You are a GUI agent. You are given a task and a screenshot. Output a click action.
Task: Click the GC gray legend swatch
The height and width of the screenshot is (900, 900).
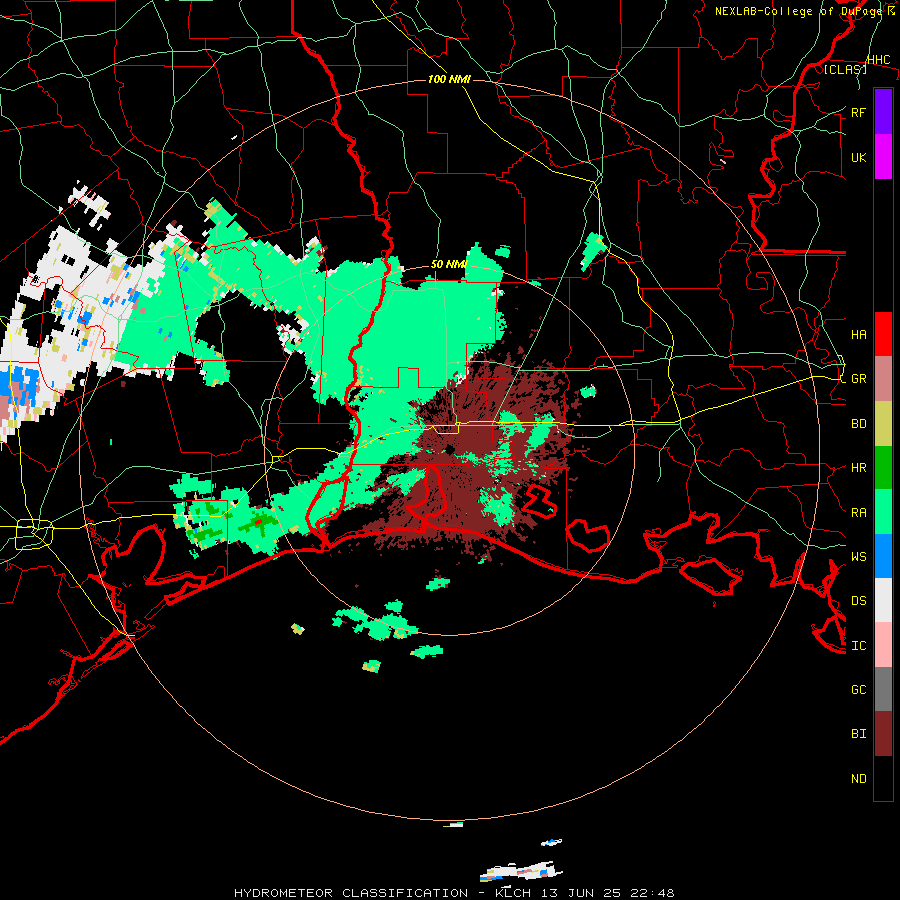pyautogui.click(x=883, y=689)
